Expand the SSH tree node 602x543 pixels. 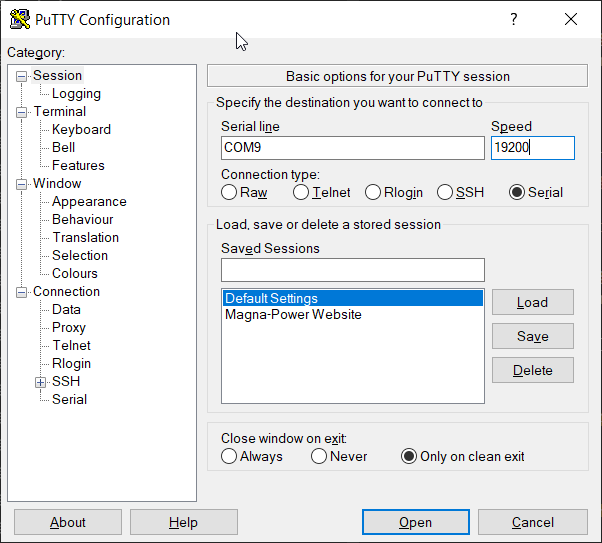pos(40,382)
